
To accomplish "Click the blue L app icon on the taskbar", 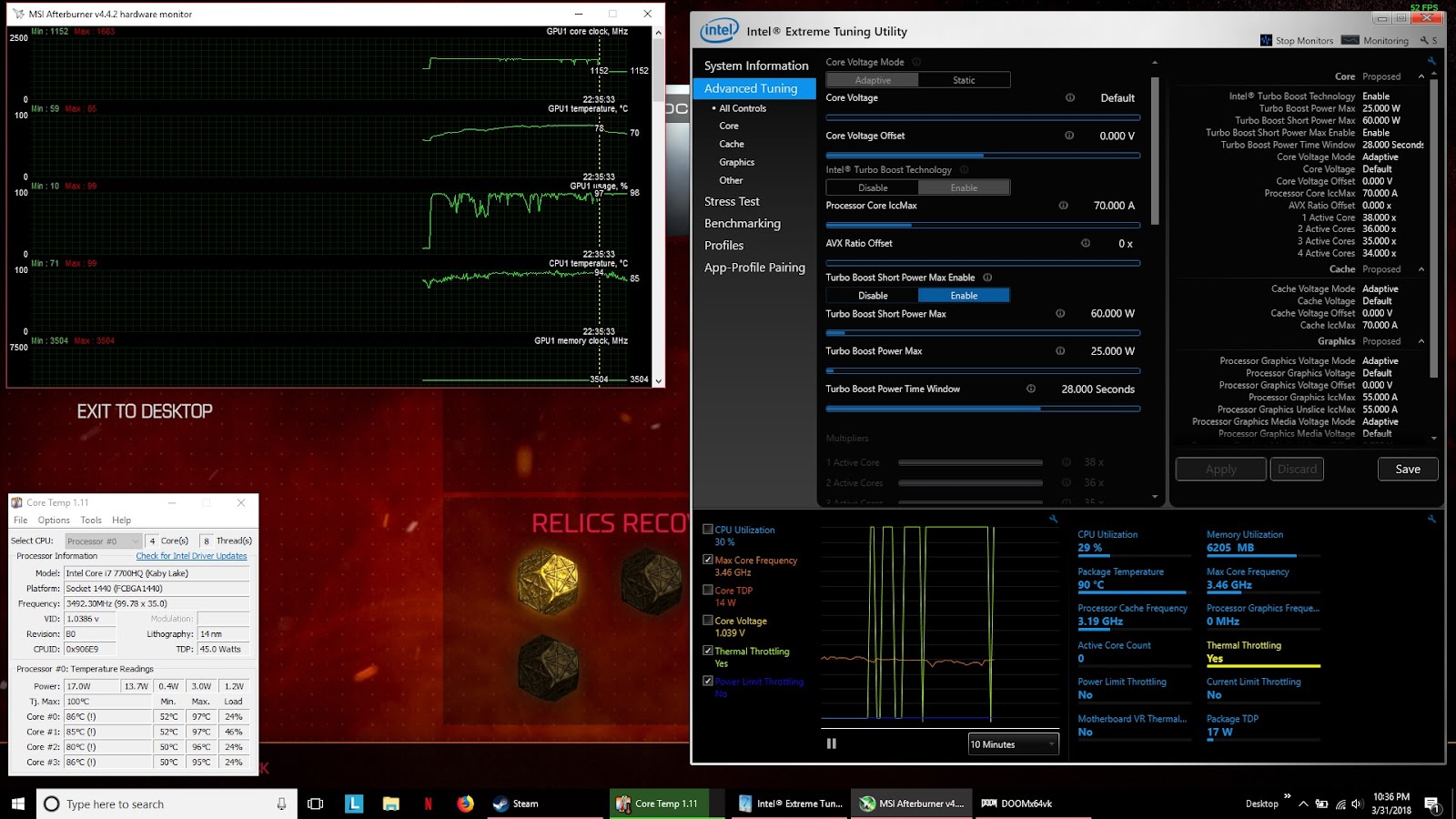I will (x=354, y=804).
